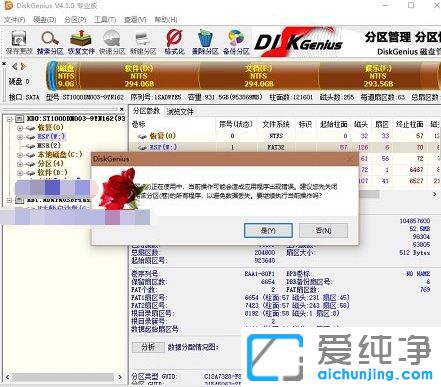
Task: Select the first 9.0G NTFS disk bar segment
Action: pos(66,76)
